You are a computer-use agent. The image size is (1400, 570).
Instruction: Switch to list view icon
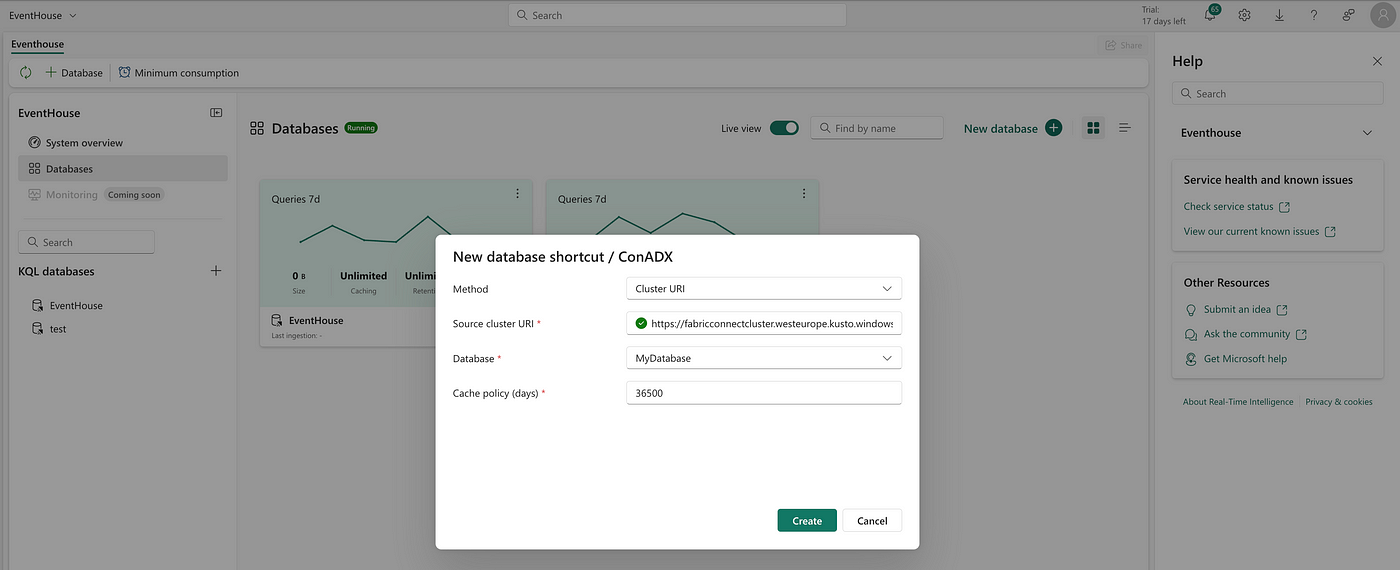[x=1125, y=128]
